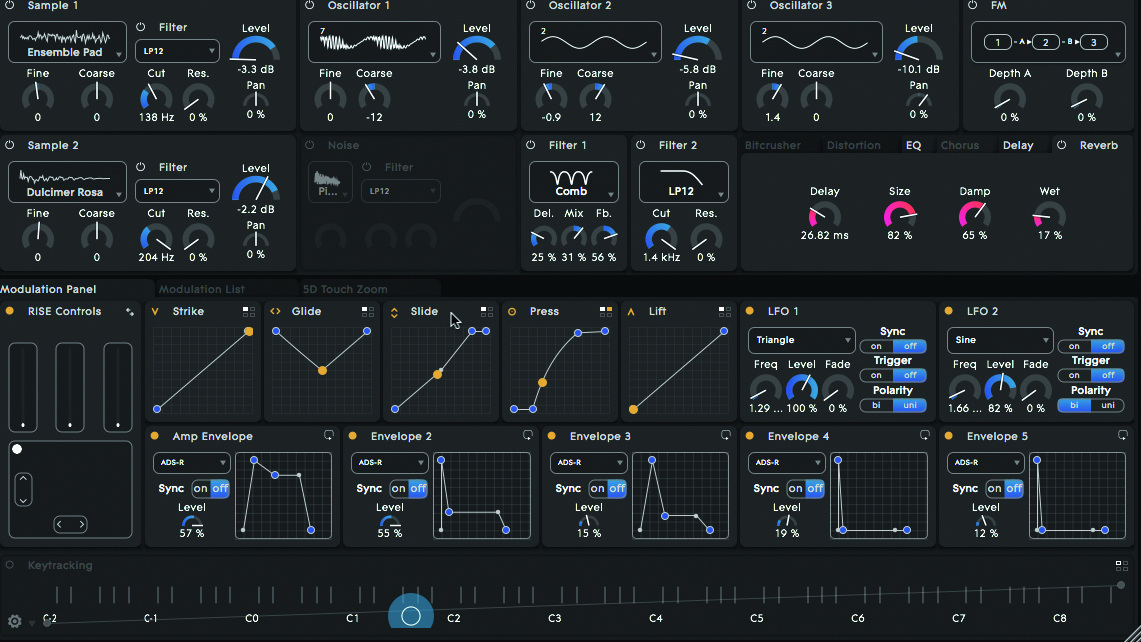Toggle Oscillator 1 power icon
1141x642 pixels.
310,5
